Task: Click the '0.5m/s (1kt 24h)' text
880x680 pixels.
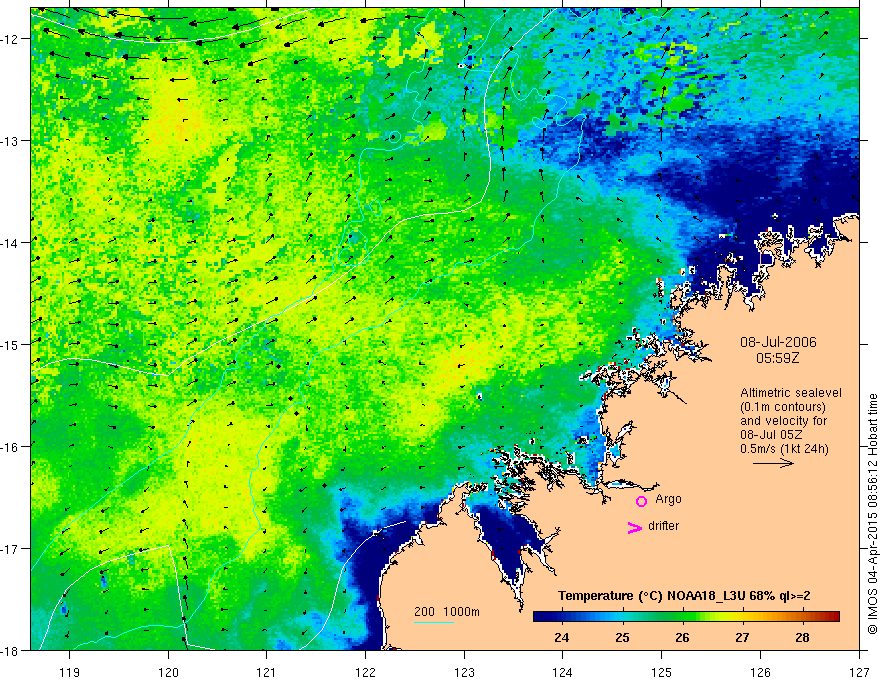Action: (x=784, y=449)
